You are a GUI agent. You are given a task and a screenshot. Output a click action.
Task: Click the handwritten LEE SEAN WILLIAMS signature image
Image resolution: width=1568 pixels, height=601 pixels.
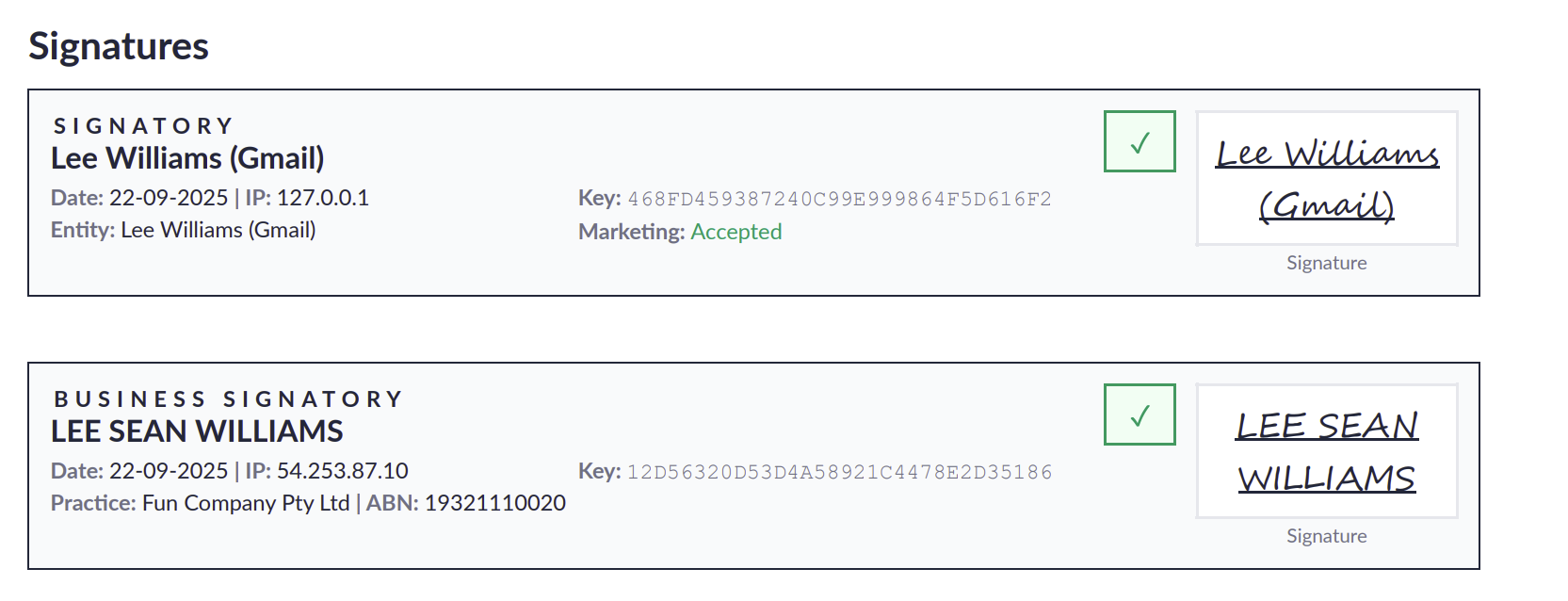[x=1326, y=451]
